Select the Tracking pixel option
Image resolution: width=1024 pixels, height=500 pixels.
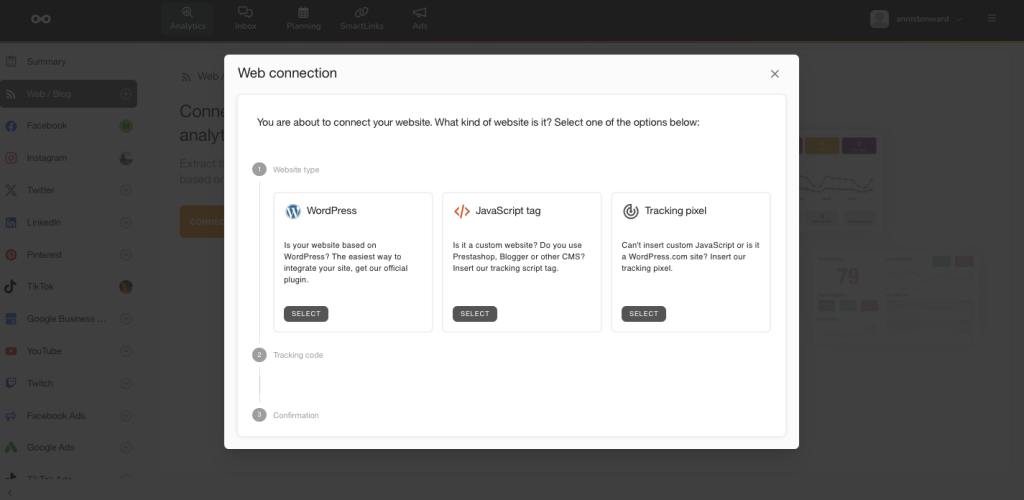coord(643,314)
